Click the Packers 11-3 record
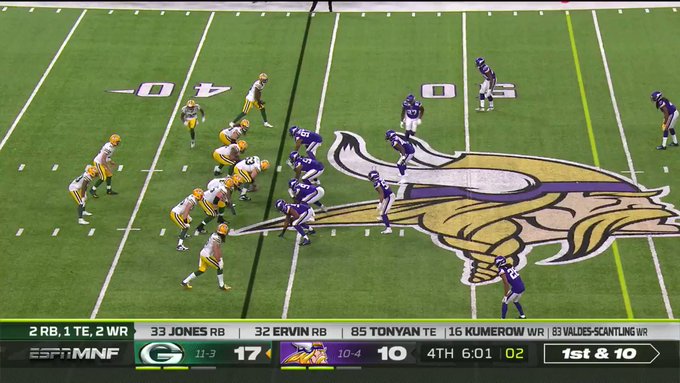Screen dimensions: 680x383 click(x=205, y=354)
